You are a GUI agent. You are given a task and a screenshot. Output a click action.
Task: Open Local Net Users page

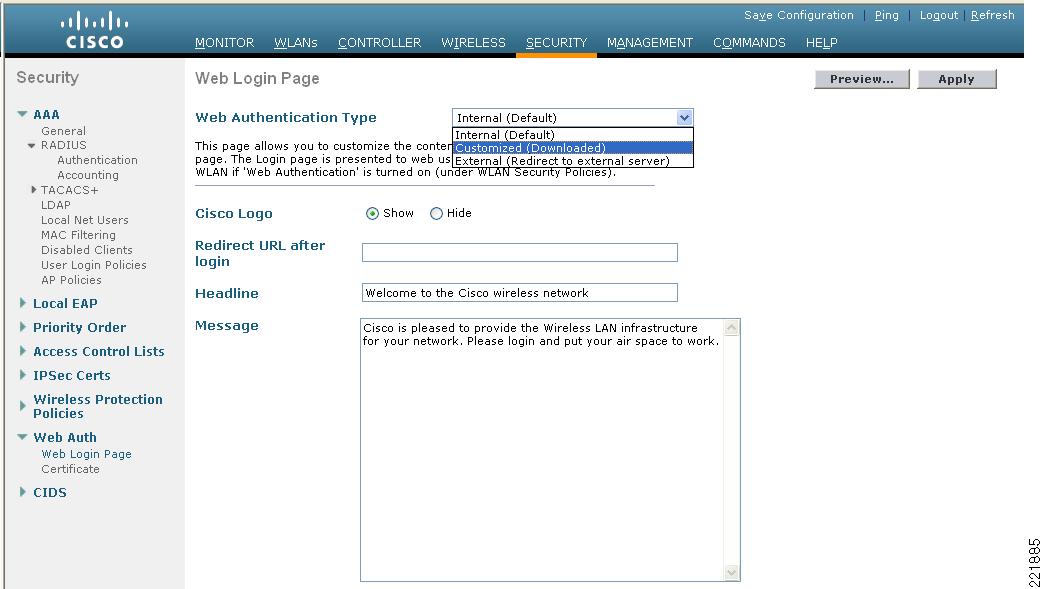point(84,220)
